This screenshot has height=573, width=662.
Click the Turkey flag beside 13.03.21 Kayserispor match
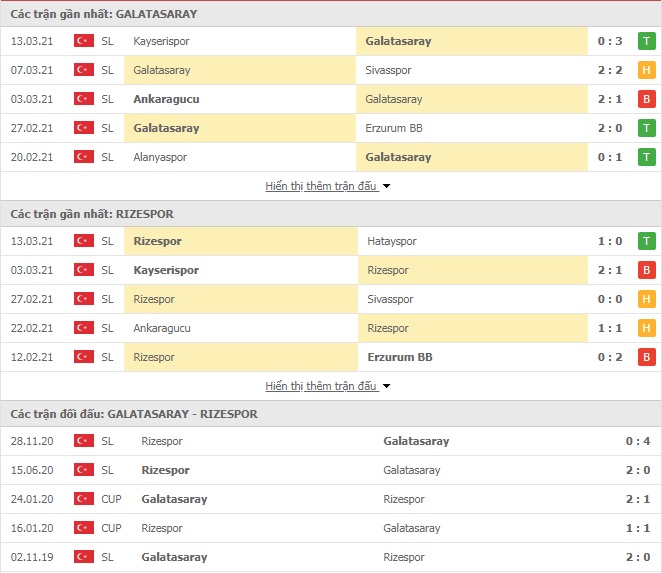84,41
